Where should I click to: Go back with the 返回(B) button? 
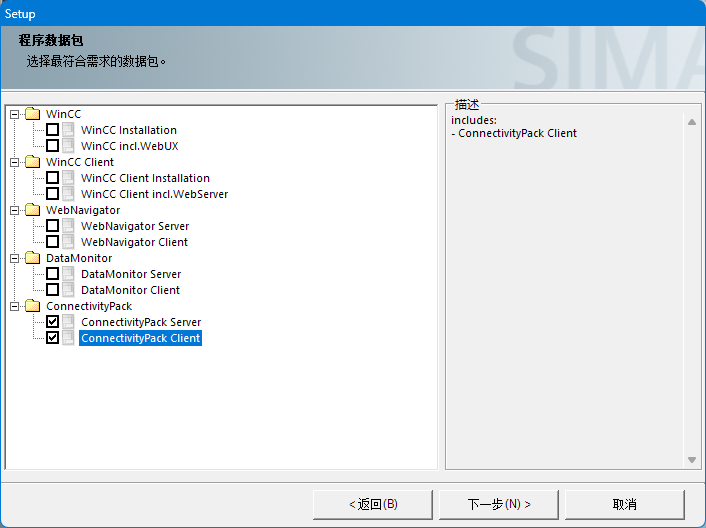coord(373,504)
